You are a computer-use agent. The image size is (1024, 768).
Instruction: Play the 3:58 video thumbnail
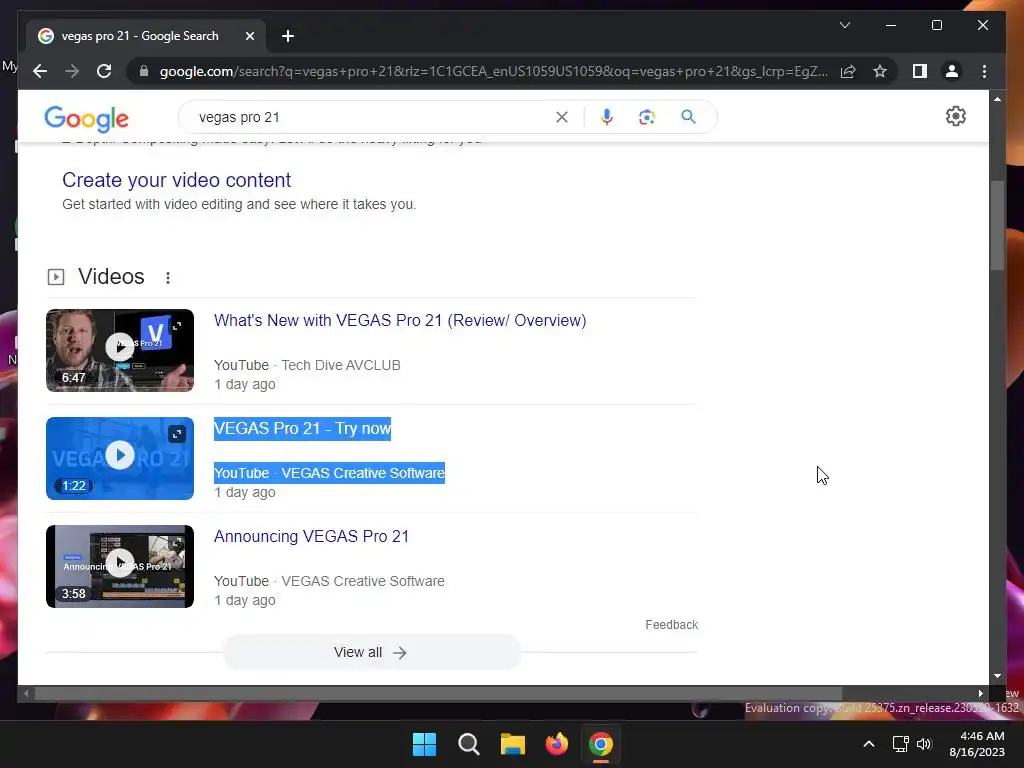pos(120,563)
